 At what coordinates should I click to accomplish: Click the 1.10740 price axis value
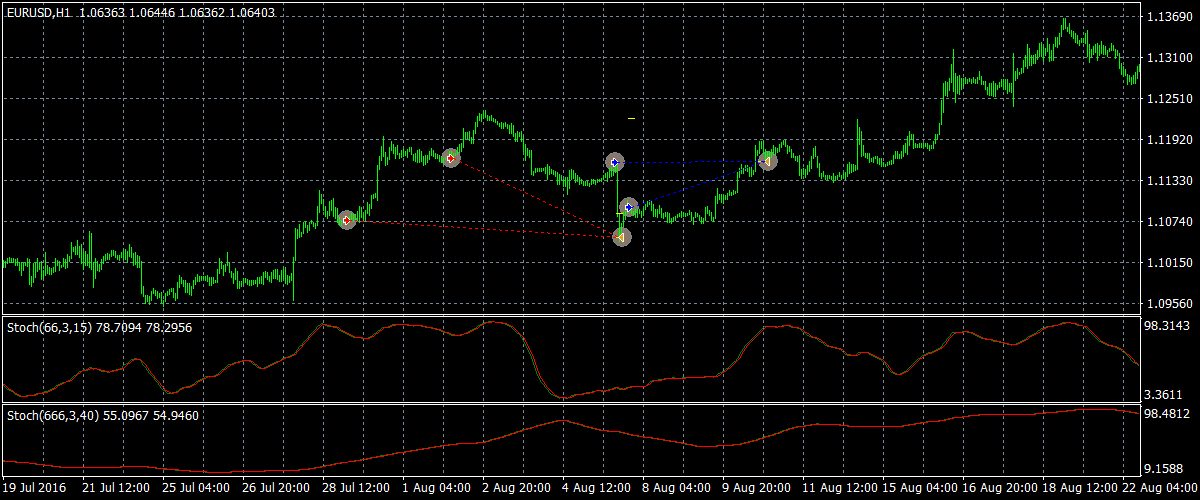click(1170, 222)
